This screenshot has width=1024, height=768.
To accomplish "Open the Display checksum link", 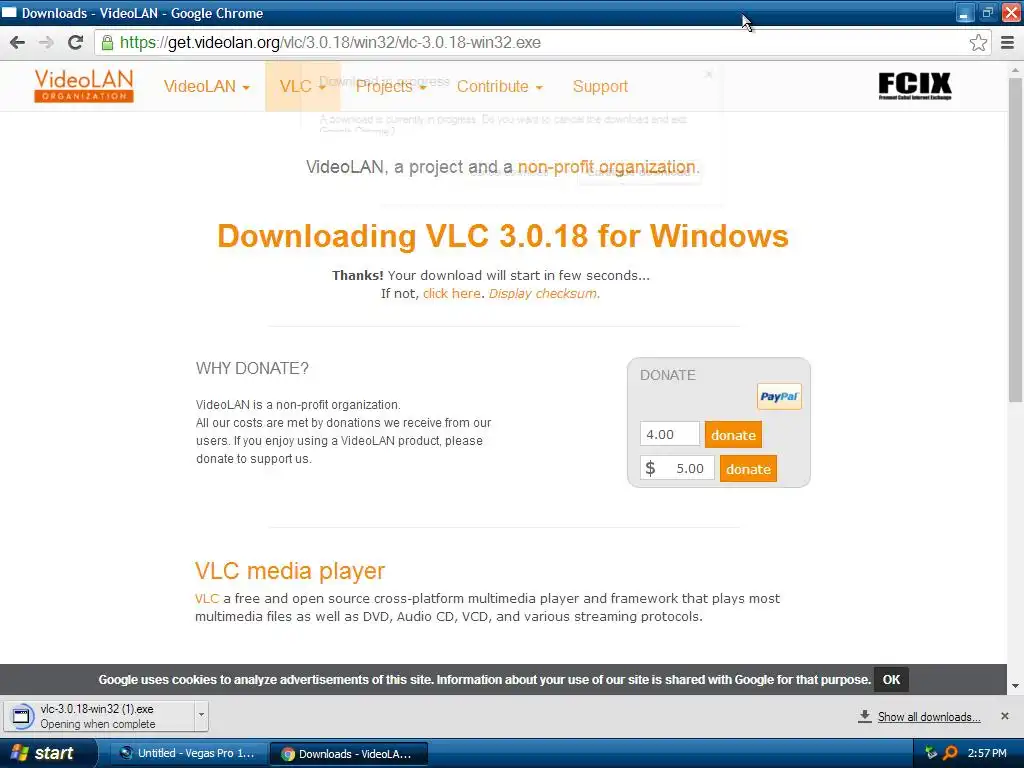I will pyautogui.click(x=542, y=294).
